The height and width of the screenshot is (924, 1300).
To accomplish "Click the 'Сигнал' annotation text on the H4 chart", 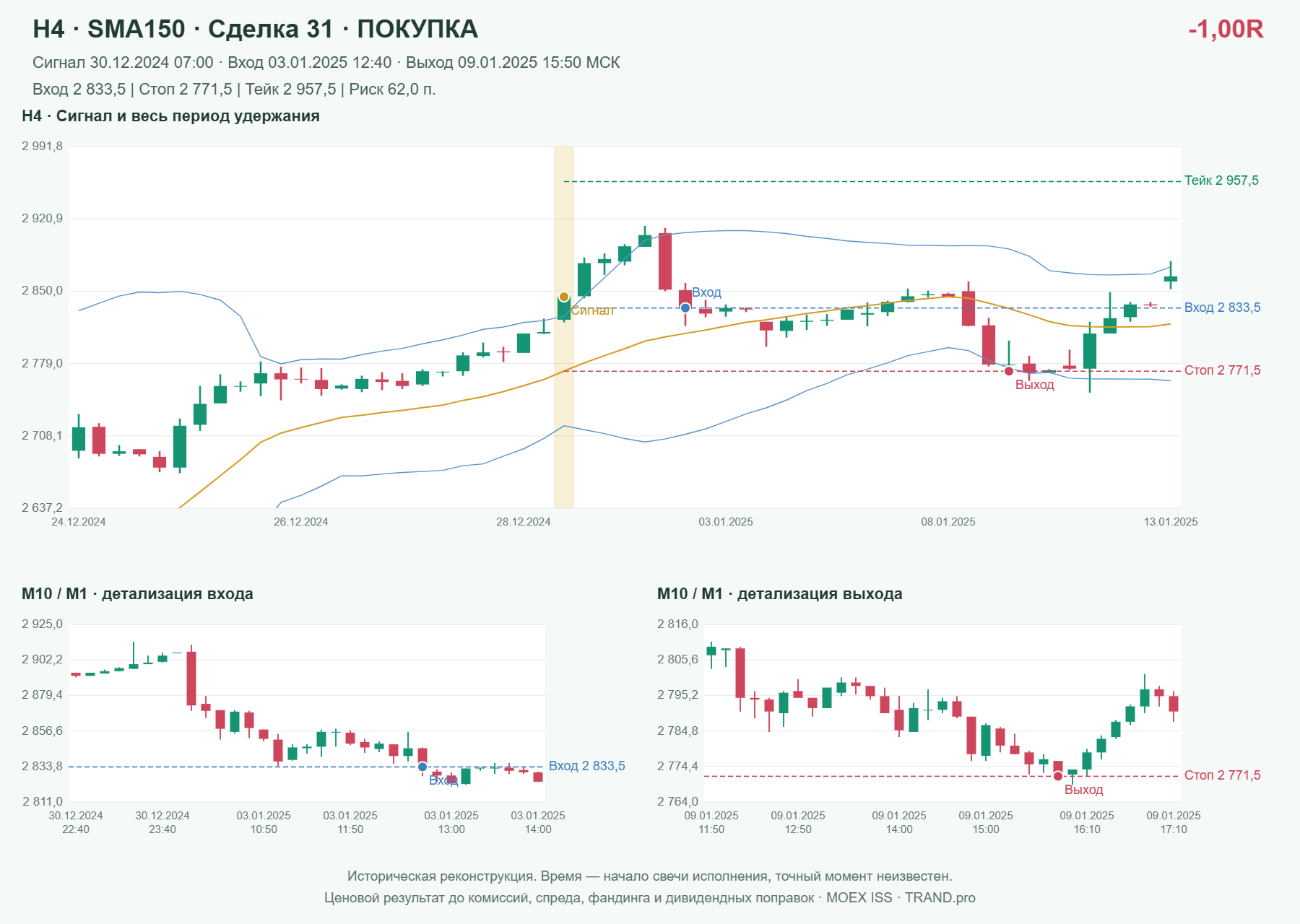I will click(593, 310).
